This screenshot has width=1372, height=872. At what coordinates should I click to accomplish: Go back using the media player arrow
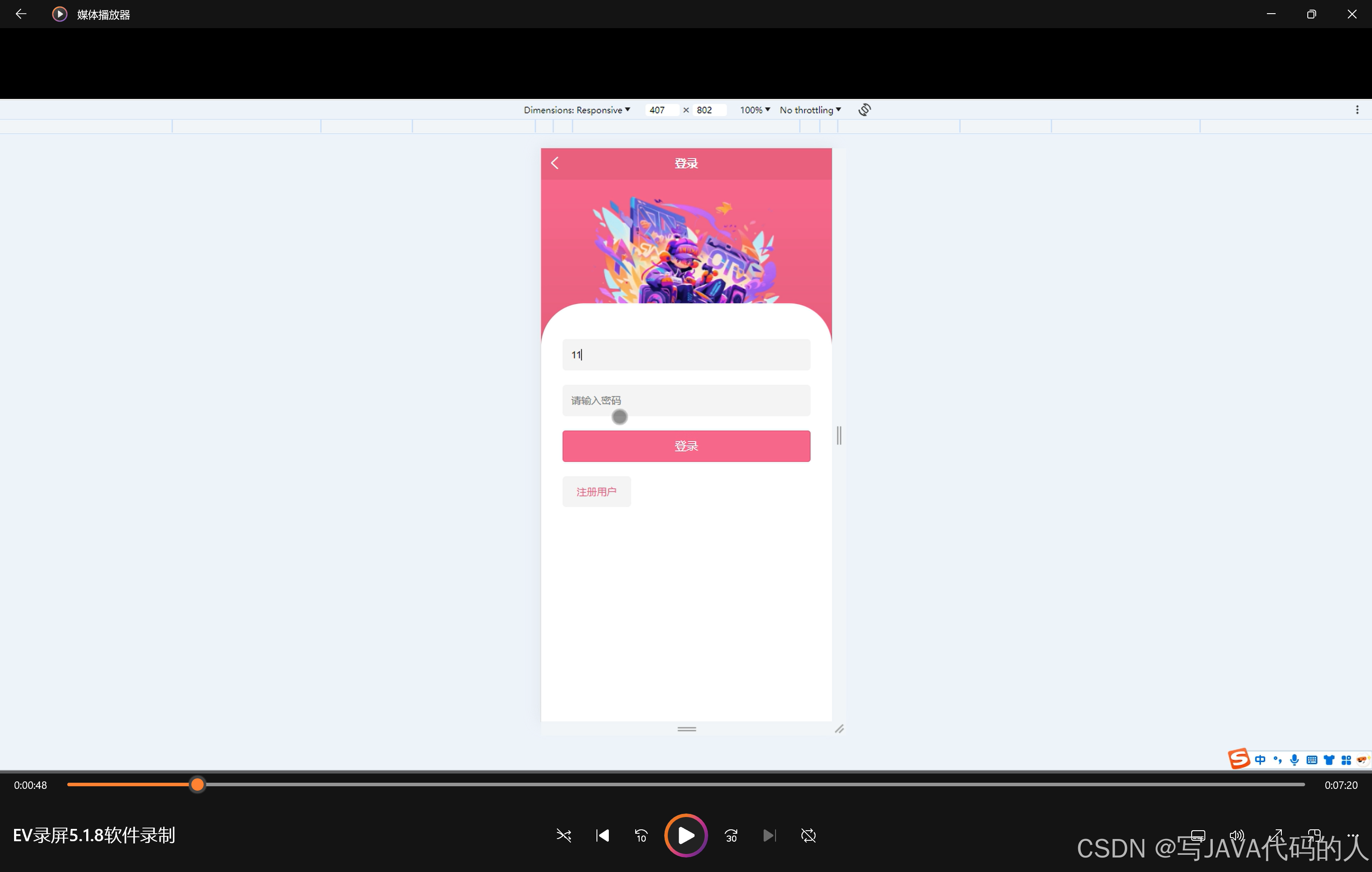[x=21, y=14]
